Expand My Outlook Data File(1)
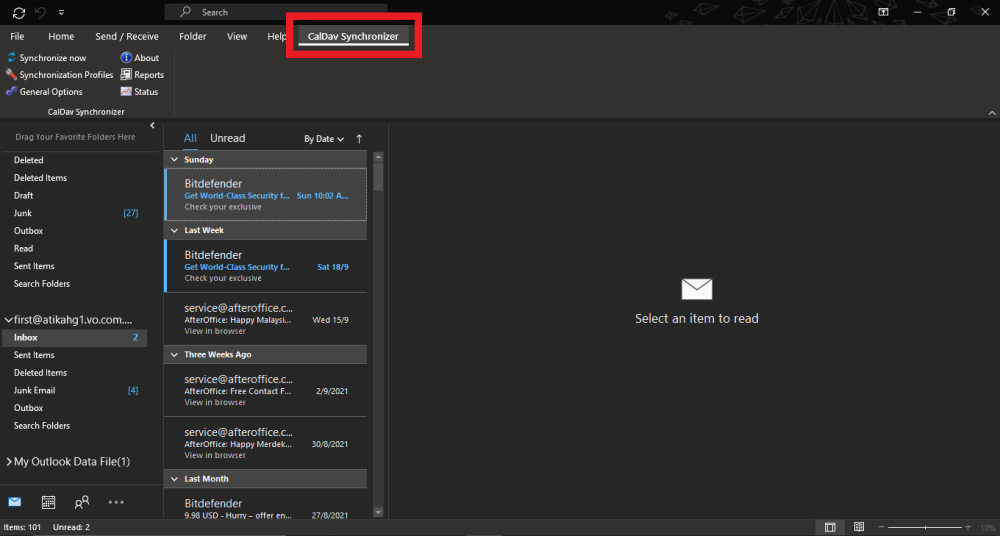This screenshot has height=536, width=1000. click(x=8, y=462)
